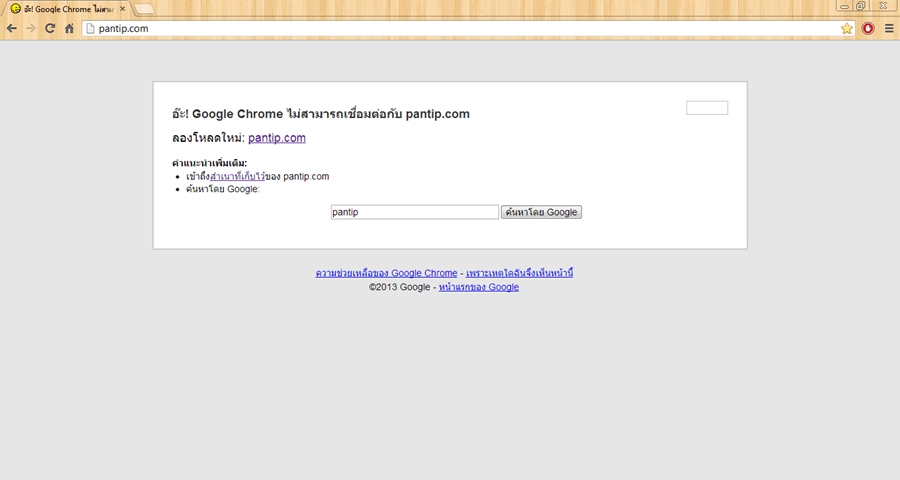Open the Home page icon
This screenshot has width=900, height=480.
click(x=69, y=28)
